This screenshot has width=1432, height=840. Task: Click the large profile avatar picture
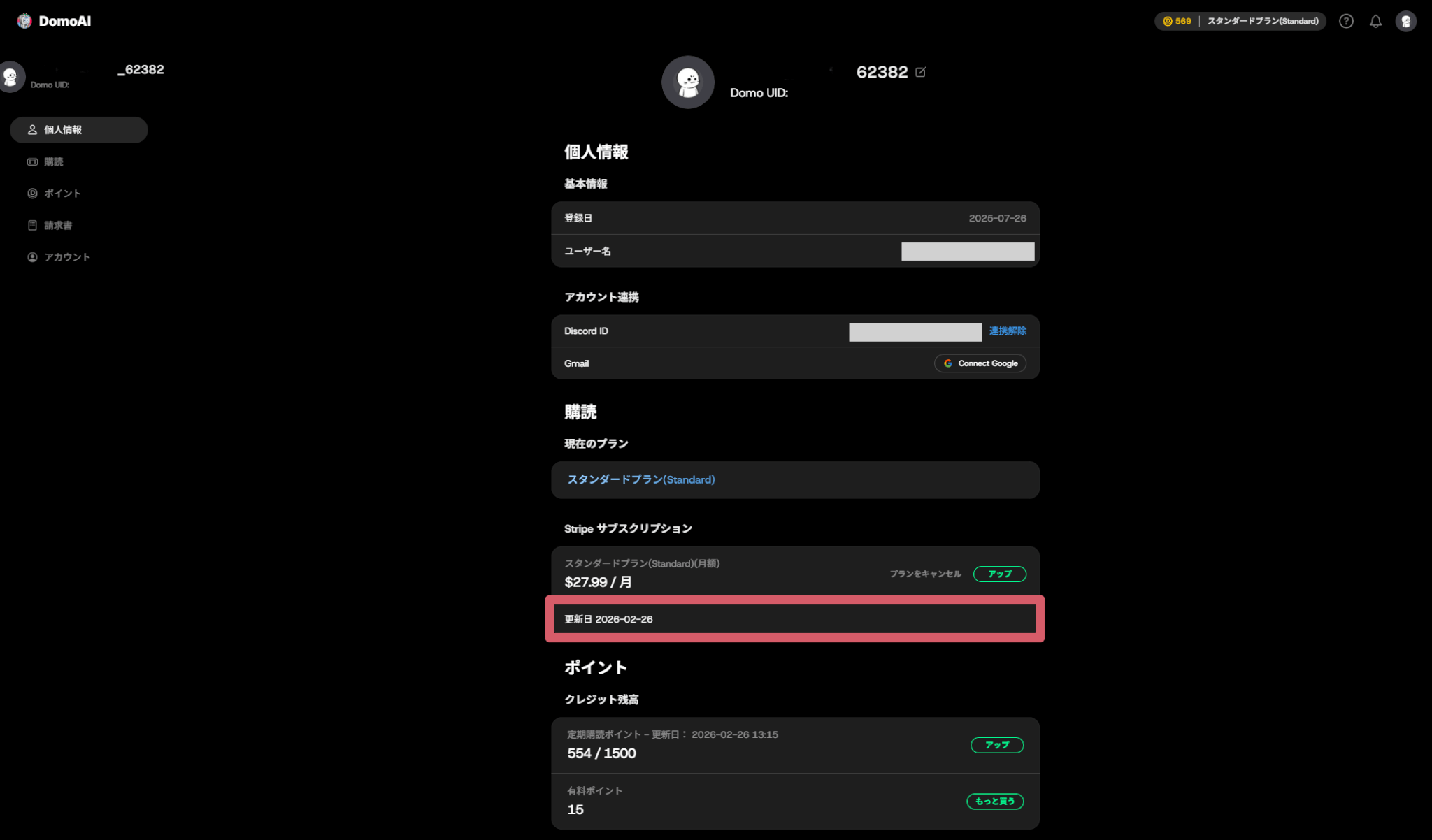[x=688, y=82]
